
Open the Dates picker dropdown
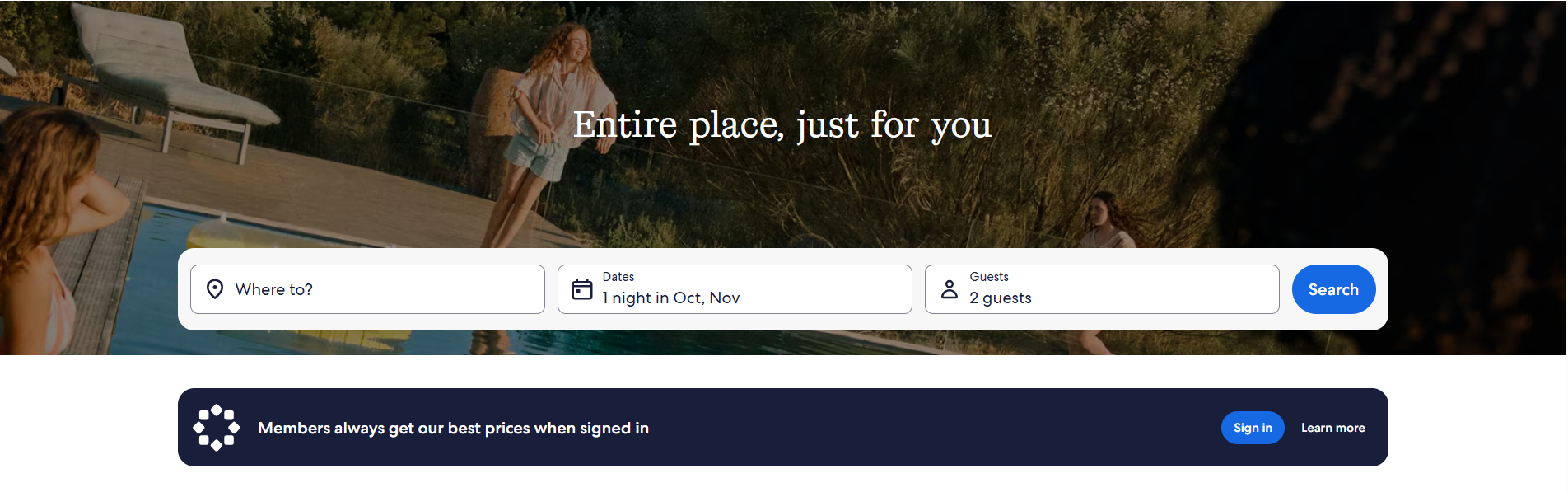point(735,289)
